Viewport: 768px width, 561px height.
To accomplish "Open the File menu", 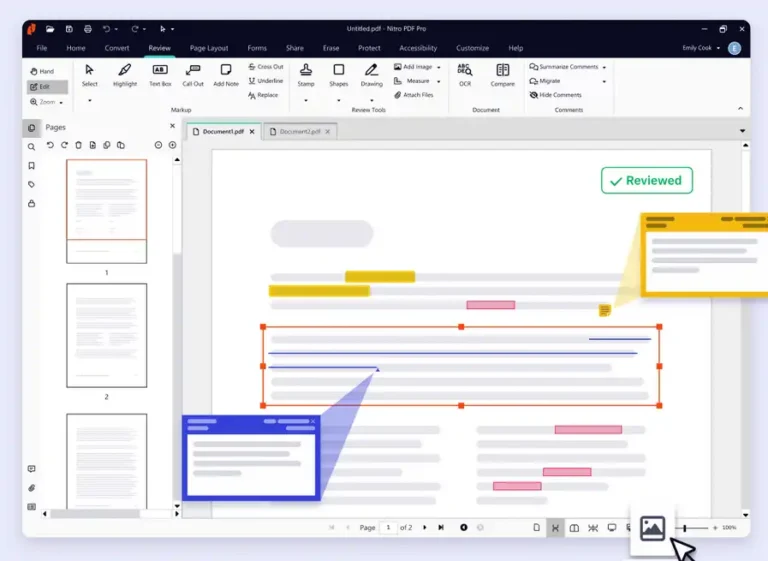I will pos(42,48).
